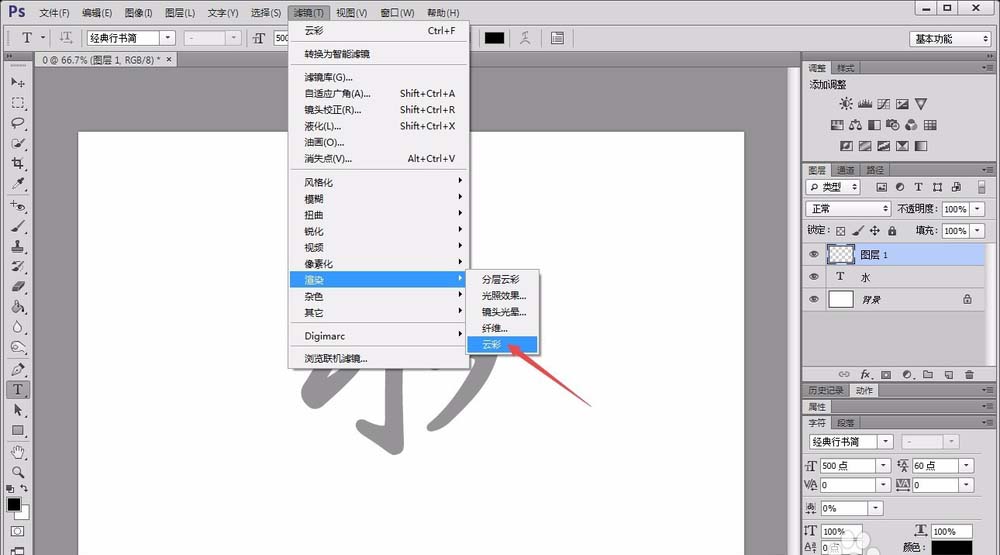The width and height of the screenshot is (1000, 555).
Task: Choose 分层云彩 in the submenu
Action: click(x=503, y=279)
